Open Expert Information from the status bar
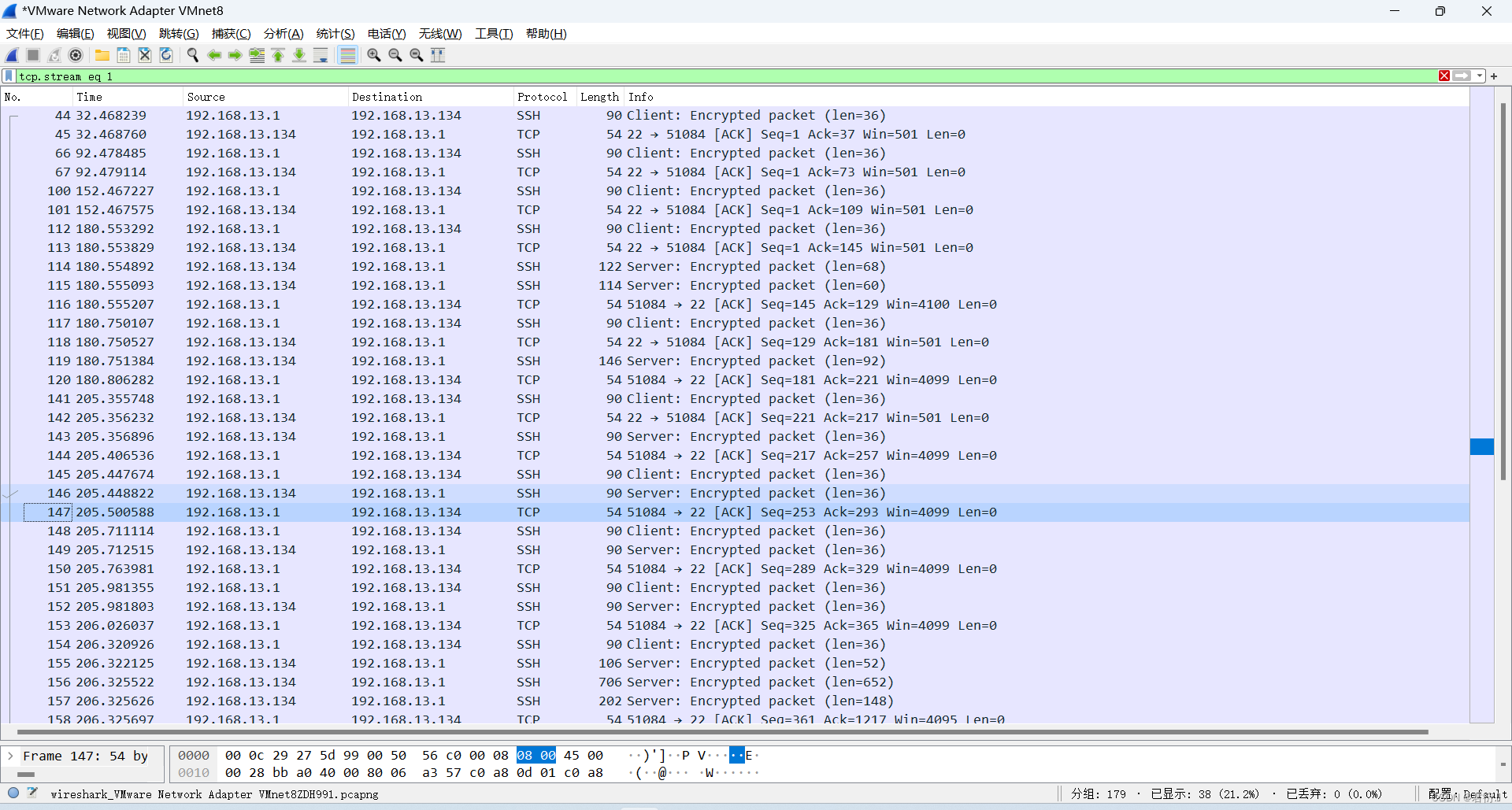This screenshot has width=1512, height=810. click(x=13, y=793)
